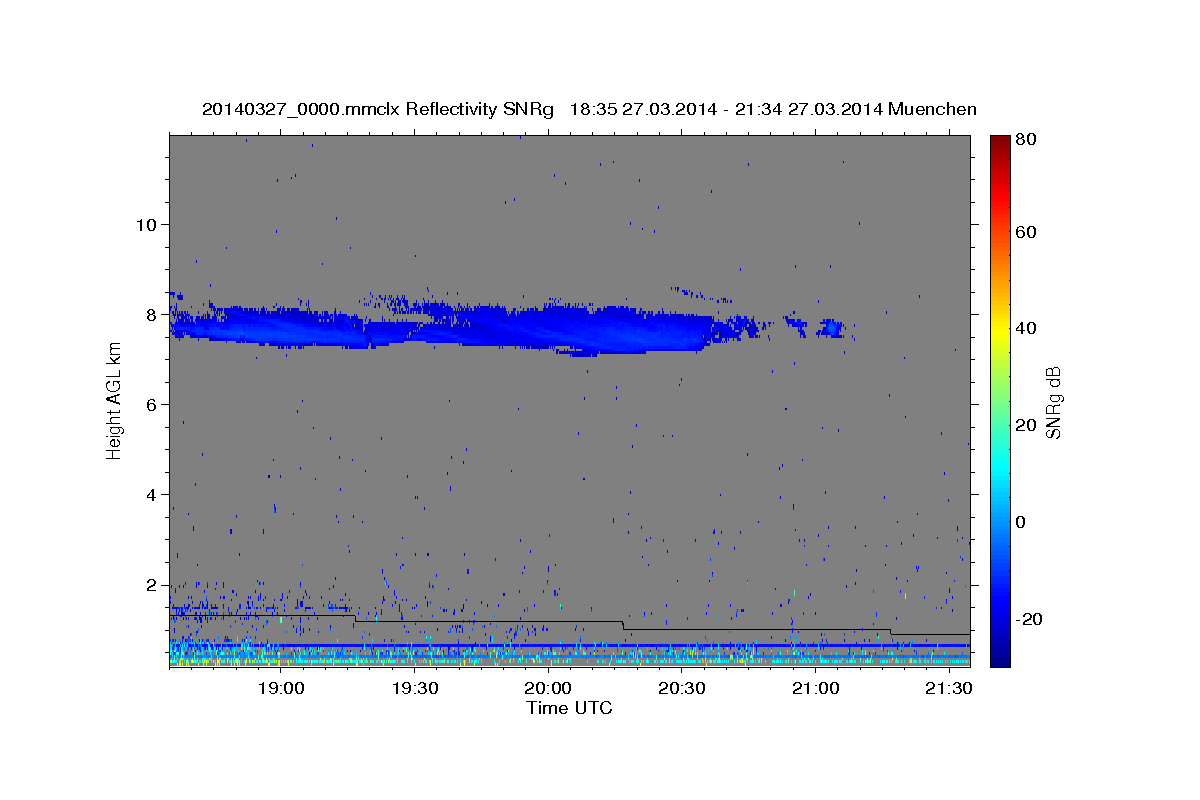The image size is (1200, 800).
Task: Click the colorbar value label 40
Action: coord(1026,328)
